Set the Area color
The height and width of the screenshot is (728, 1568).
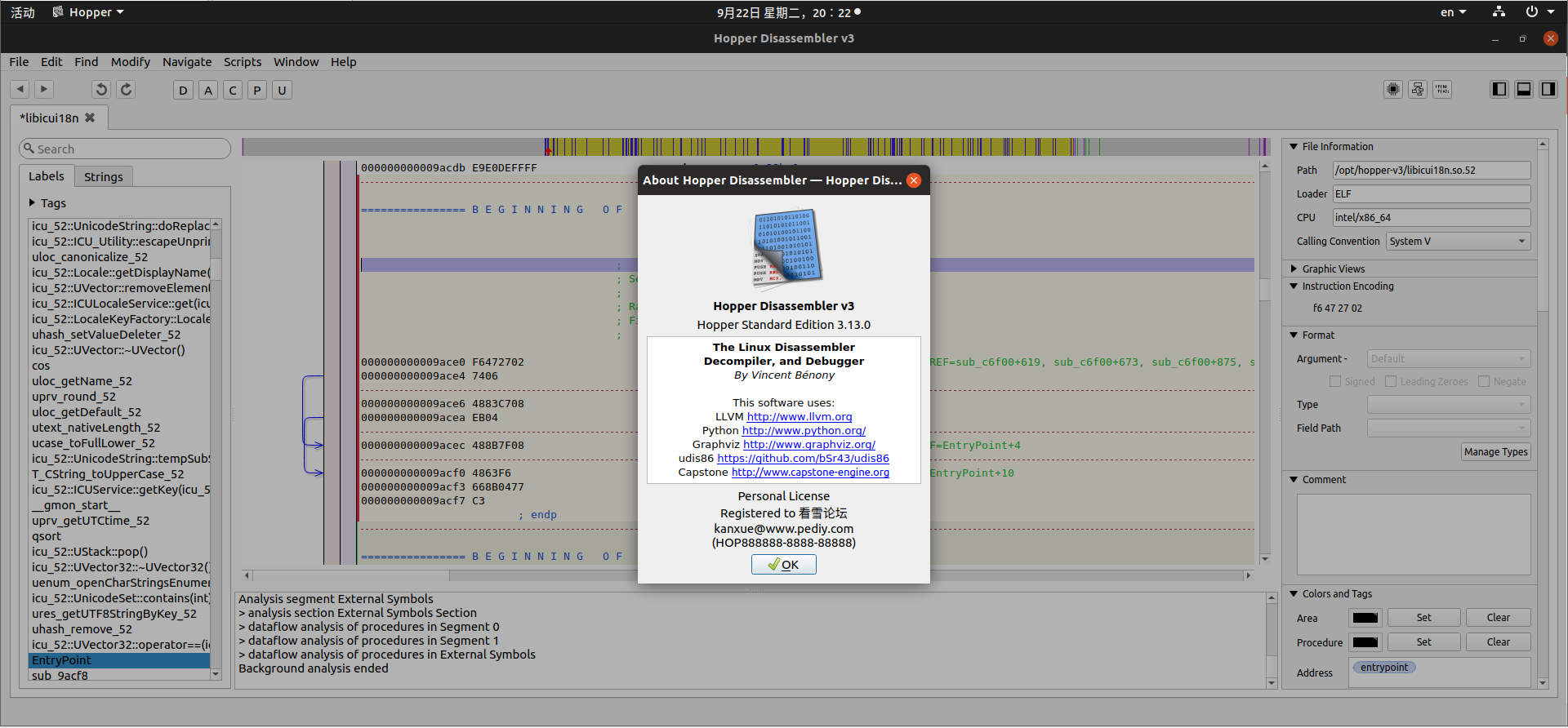tap(1423, 618)
